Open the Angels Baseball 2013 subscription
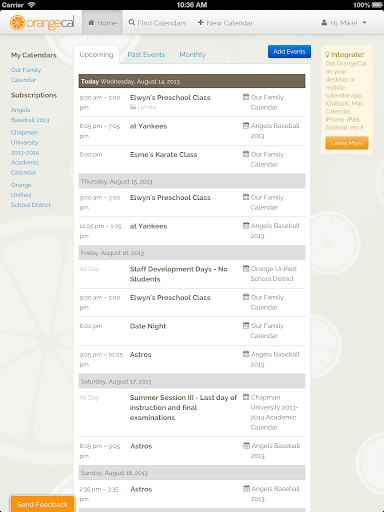Viewport: 384px width, 512px height. (x=30, y=115)
